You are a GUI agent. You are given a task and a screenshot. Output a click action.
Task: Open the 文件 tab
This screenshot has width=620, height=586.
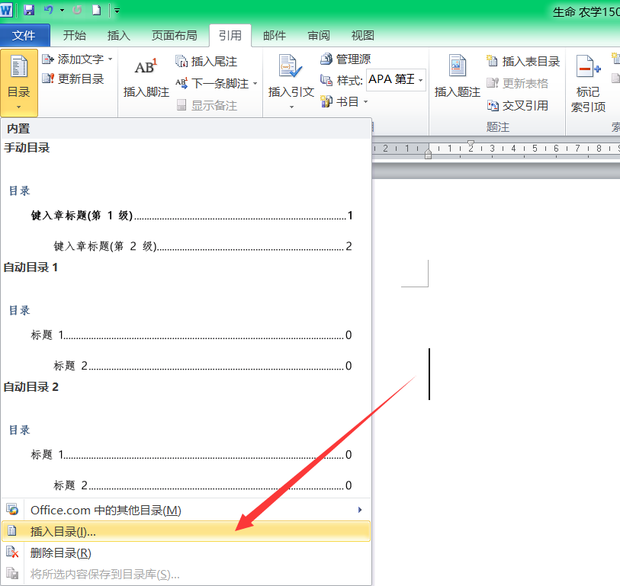[x=25, y=36]
